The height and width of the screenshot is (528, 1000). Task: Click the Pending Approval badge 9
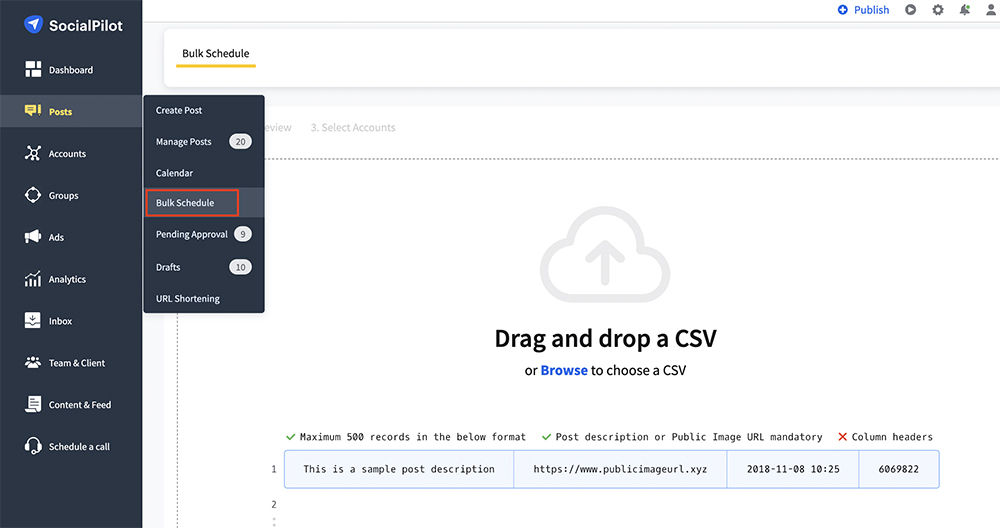coord(242,234)
